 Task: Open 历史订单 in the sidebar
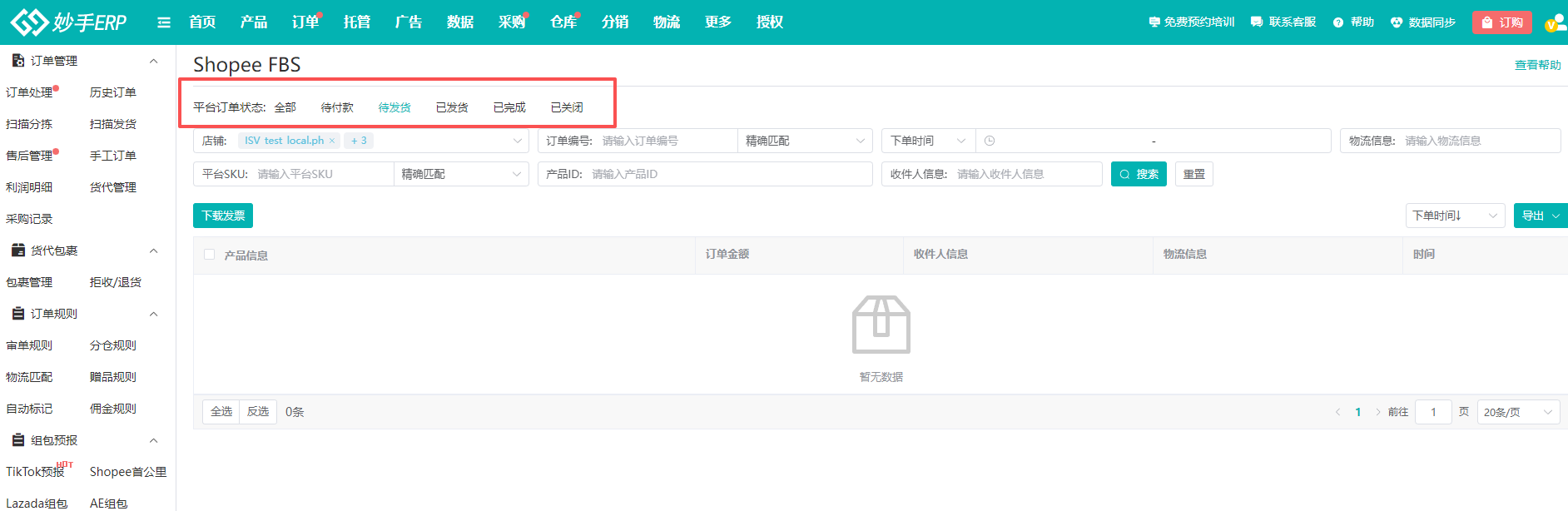(x=113, y=92)
